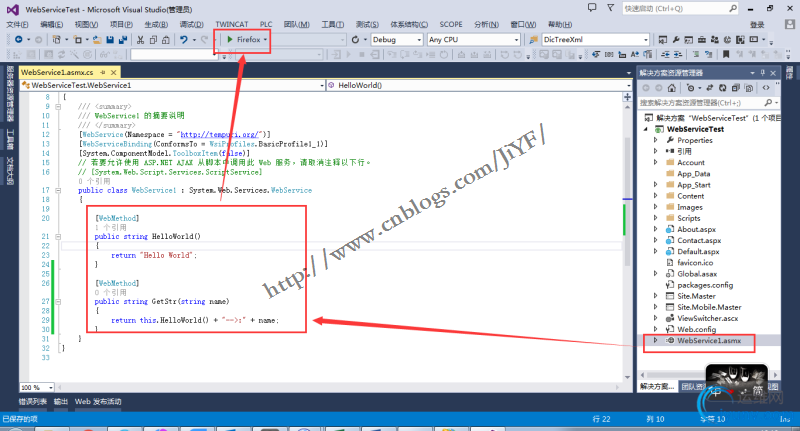Click the 登录 sign-in link
Viewport: 800px width, 431px height.
click(x=757, y=24)
